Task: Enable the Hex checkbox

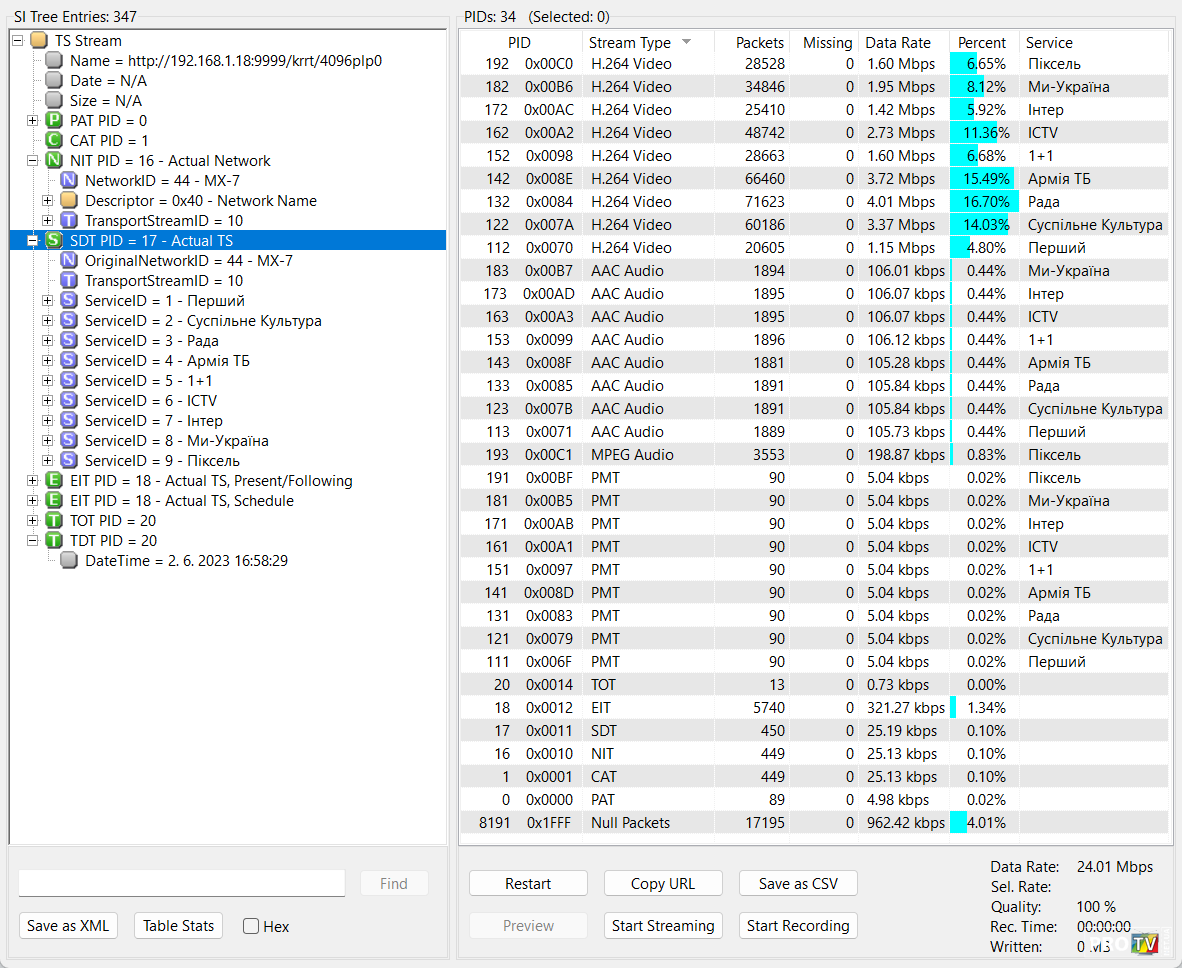Action: [252, 926]
